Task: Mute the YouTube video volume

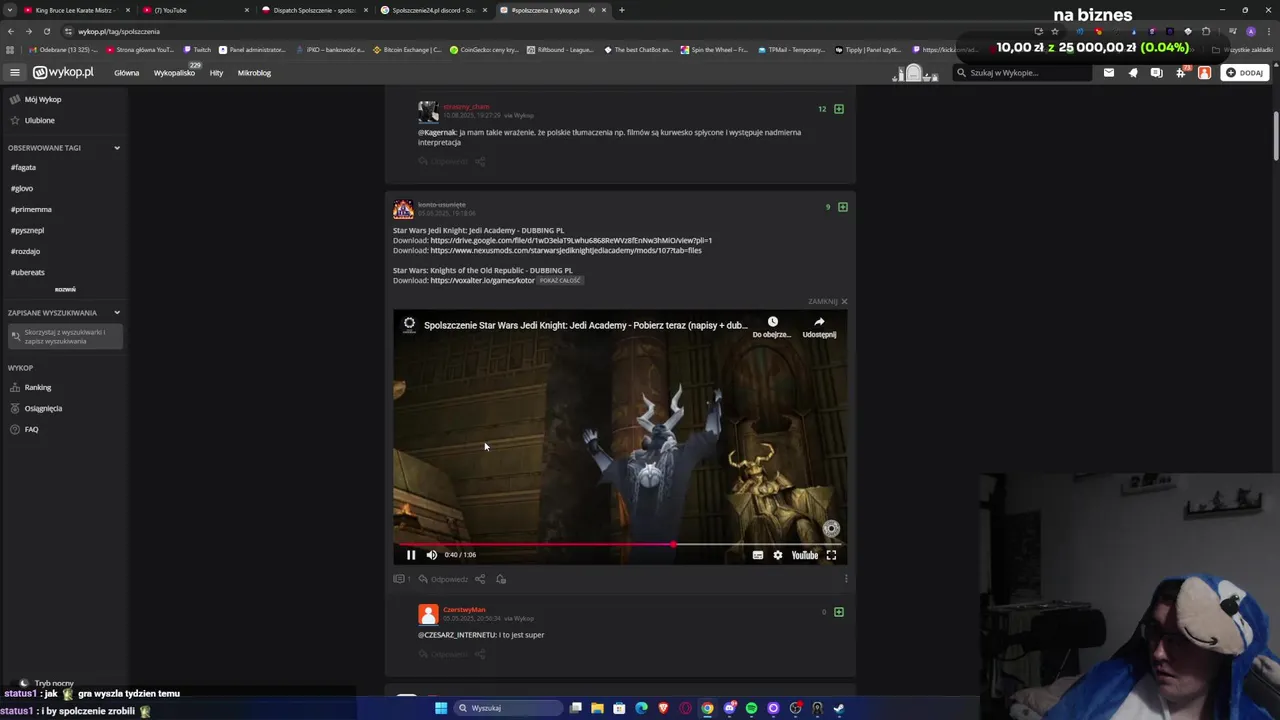Action: (432, 555)
